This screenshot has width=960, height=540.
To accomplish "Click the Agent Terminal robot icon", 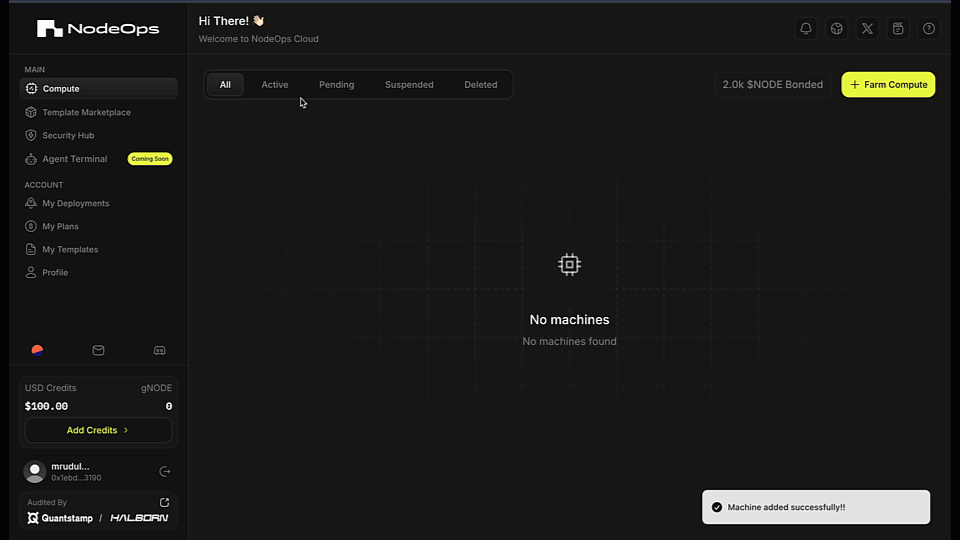I will coord(31,159).
